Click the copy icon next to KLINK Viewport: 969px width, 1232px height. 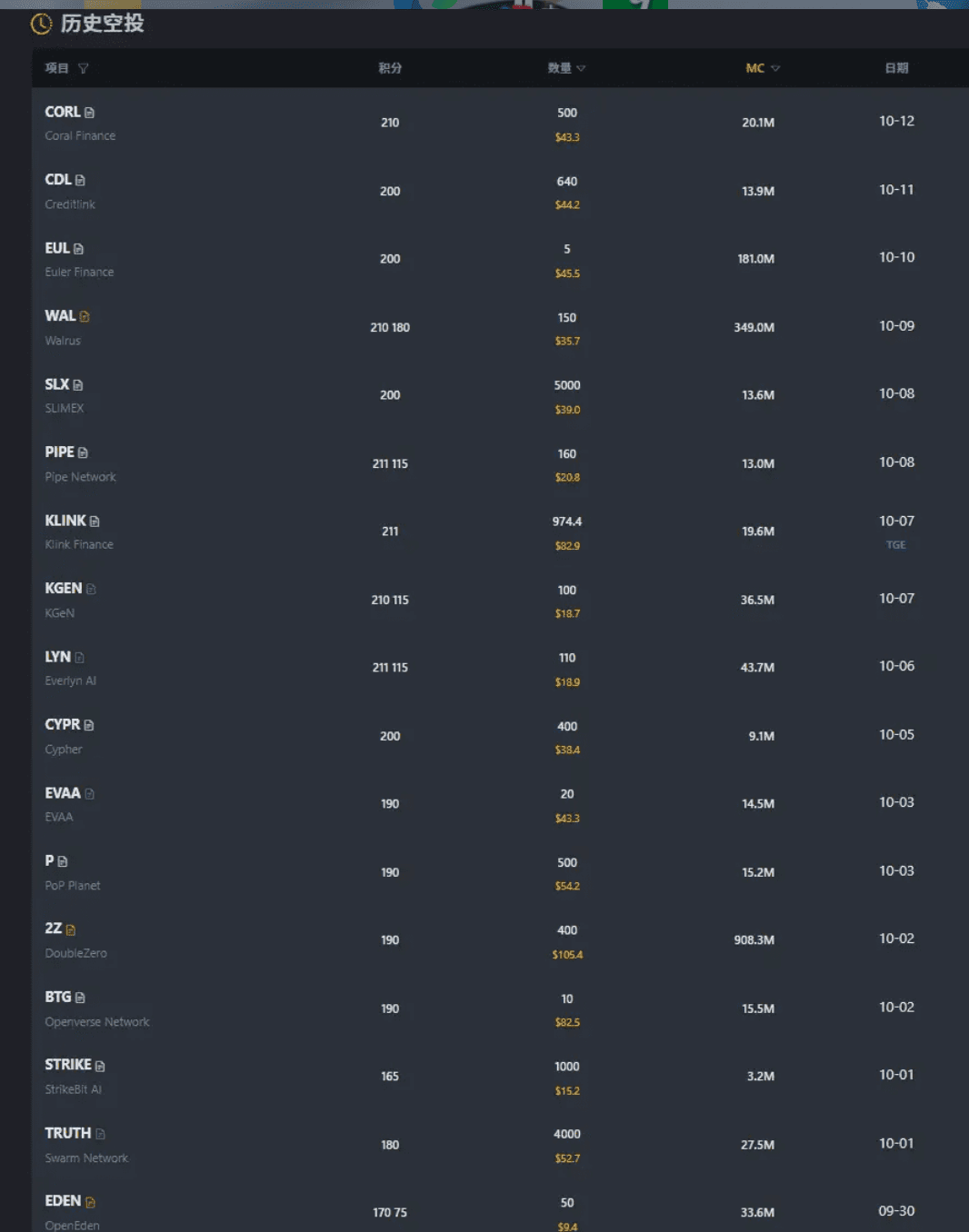point(95,522)
